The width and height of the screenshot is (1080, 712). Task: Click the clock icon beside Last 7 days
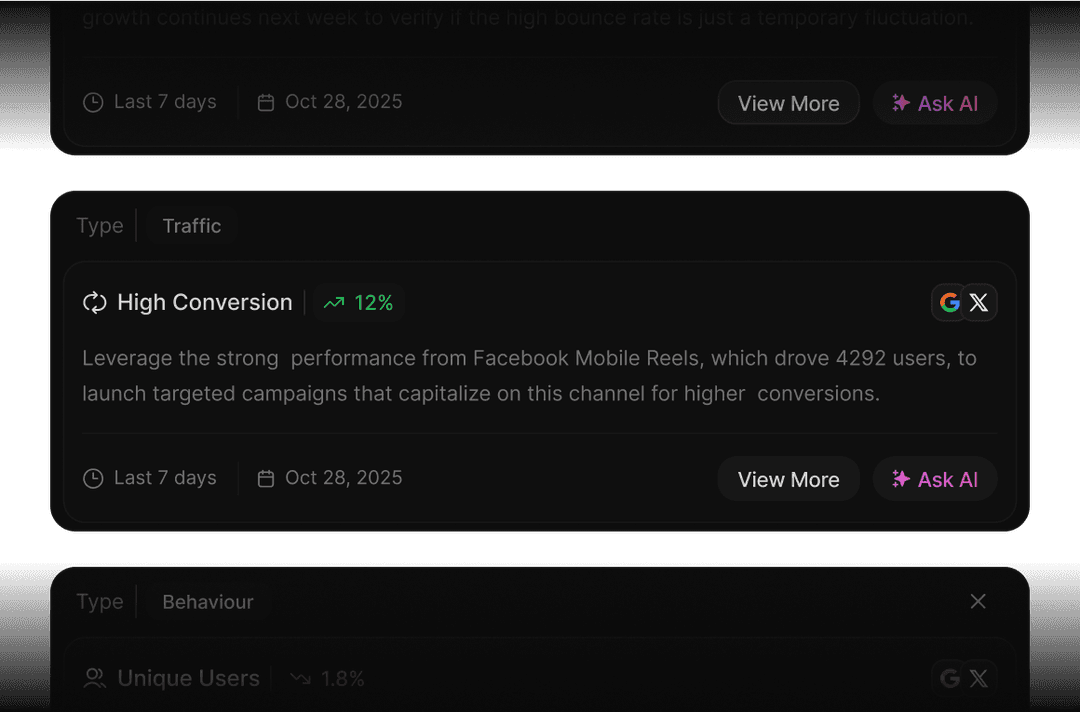click(x=93, y=478)
